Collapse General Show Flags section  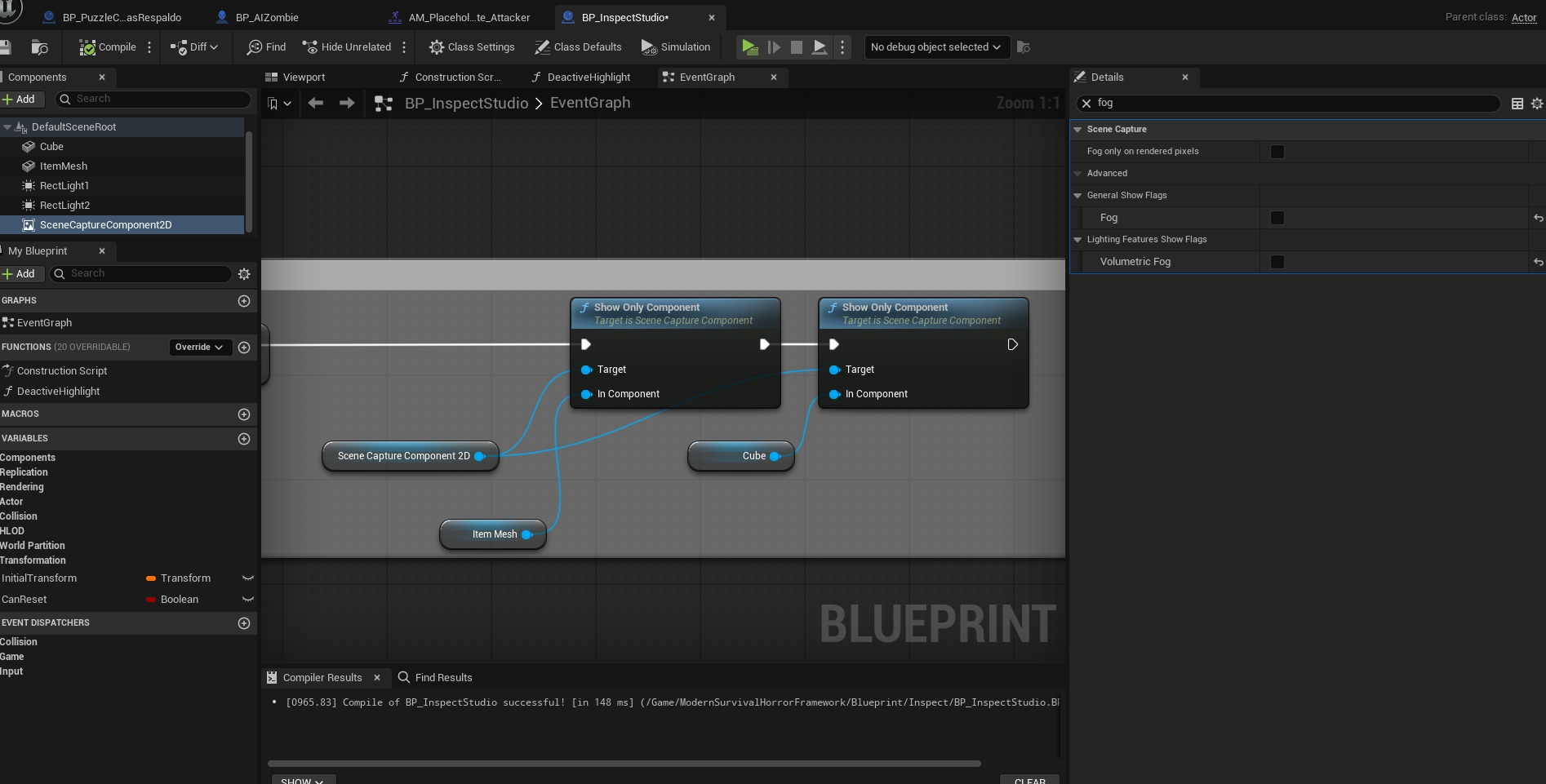click(1077, 196)
